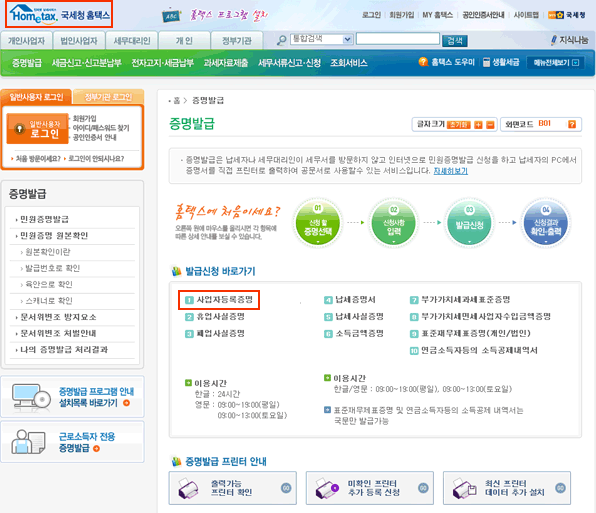Switch to the 정부기관 로그인 tab
This screenshot has width=596, height=513.
108,97
